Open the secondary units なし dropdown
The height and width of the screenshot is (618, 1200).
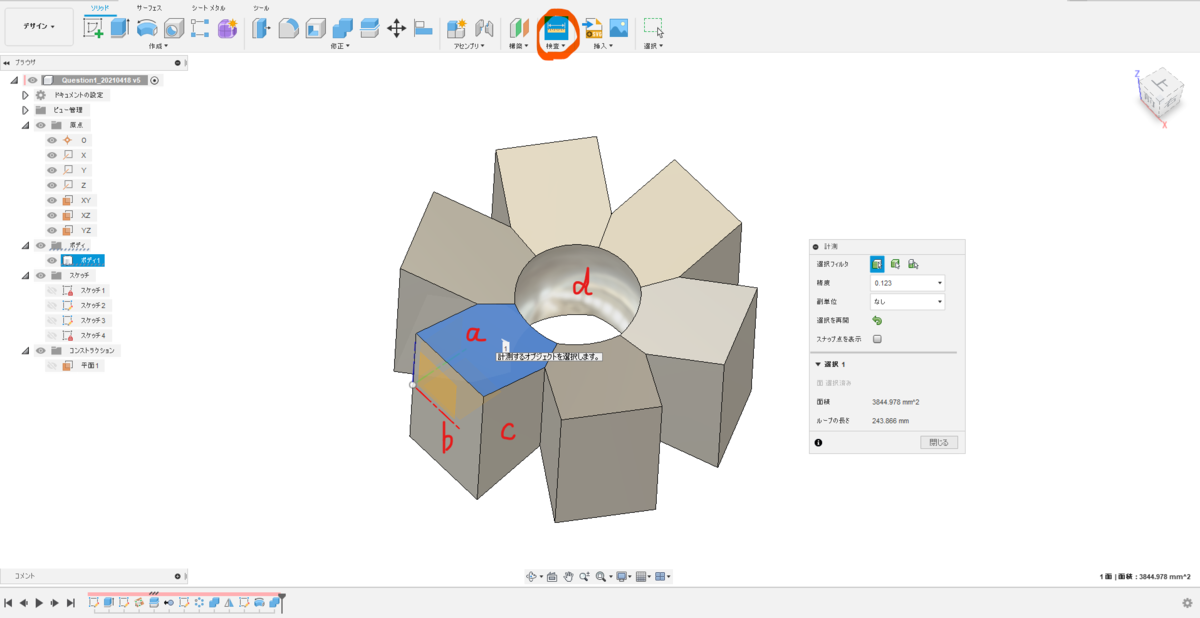[907, 301]
